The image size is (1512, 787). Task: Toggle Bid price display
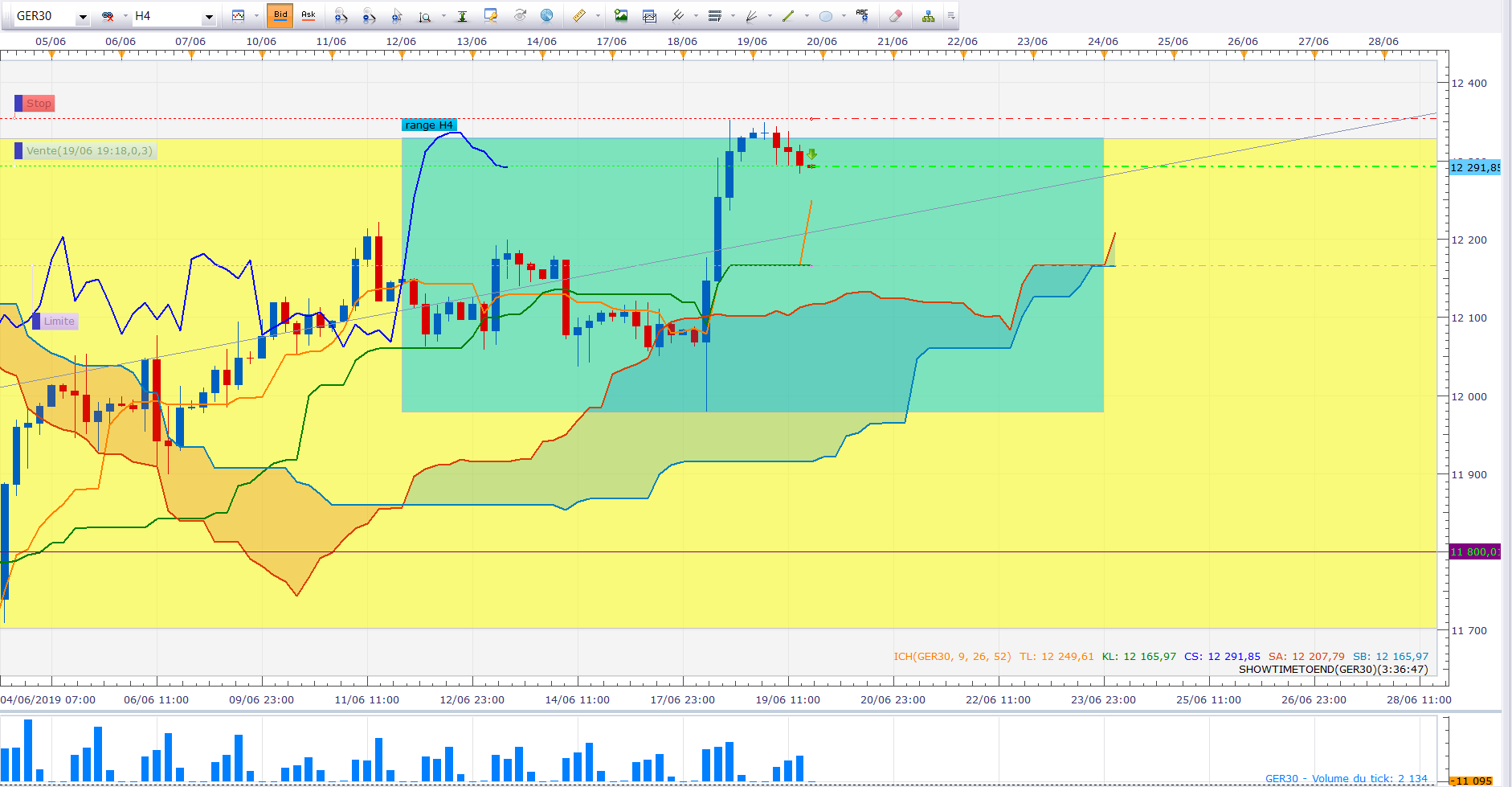[280, 15]
